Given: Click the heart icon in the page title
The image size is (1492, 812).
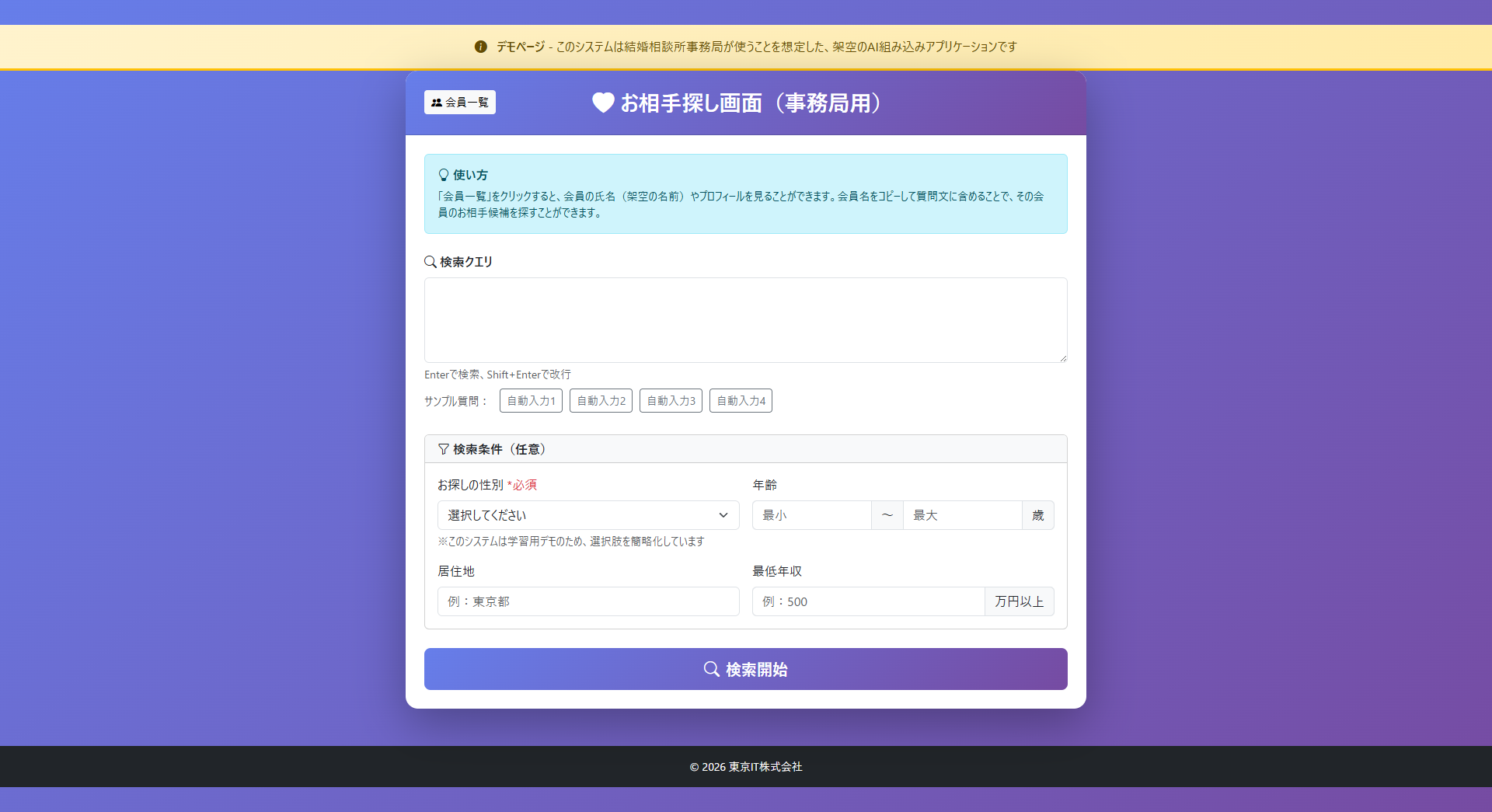Looking at the screenshot, I should [603, 103].
